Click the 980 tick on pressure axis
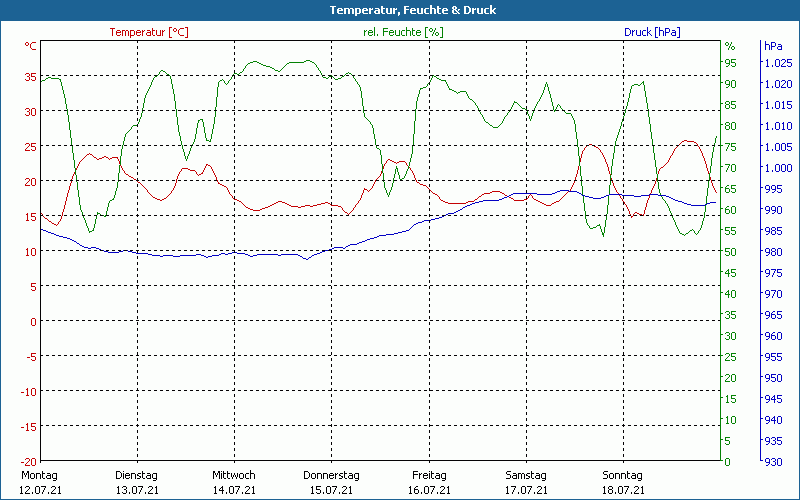The image size is (800, 500). [x=773, y=252]
